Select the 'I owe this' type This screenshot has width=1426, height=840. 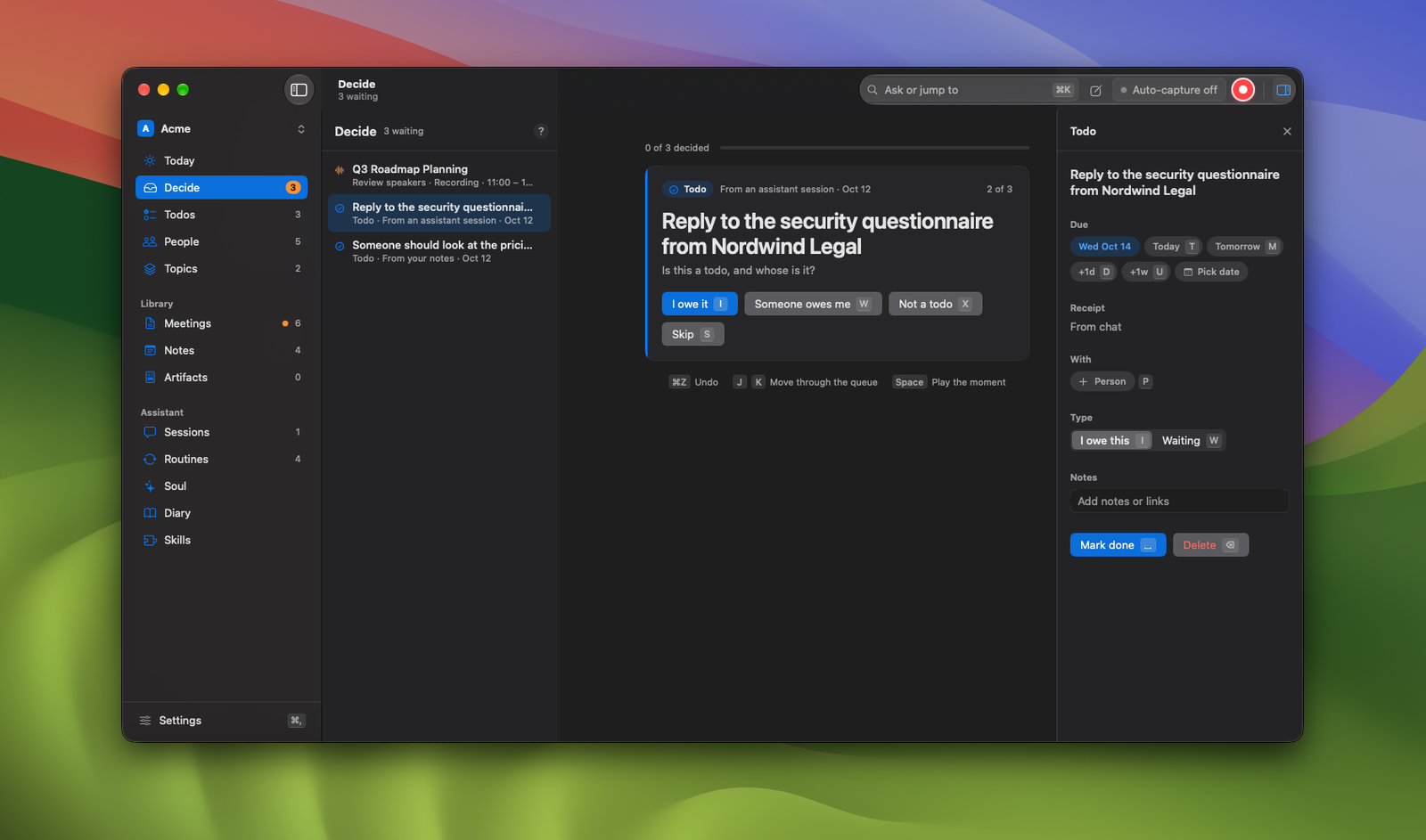[x=1112, y=441]
